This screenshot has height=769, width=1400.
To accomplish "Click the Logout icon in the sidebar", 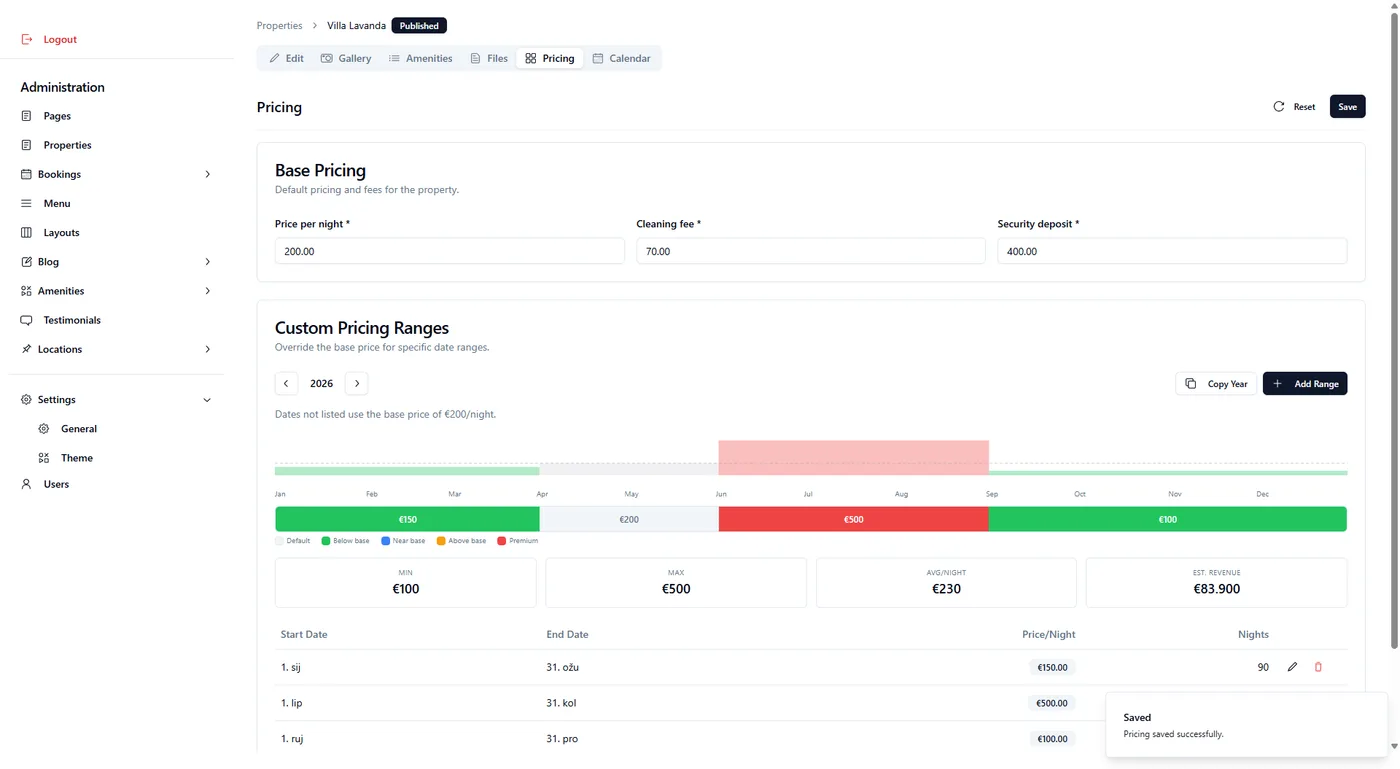I will pyautogui.click(x=27, y=39).
